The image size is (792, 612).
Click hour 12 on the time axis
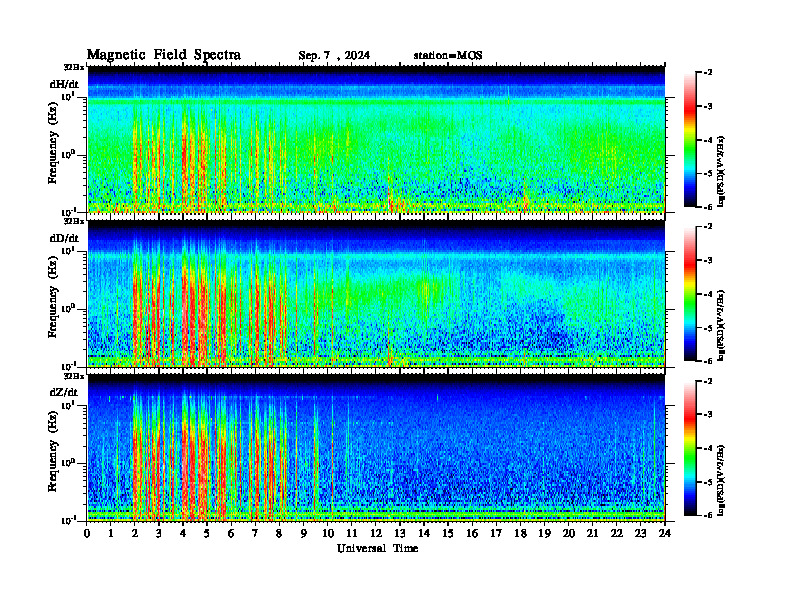[x=376, y=534]
